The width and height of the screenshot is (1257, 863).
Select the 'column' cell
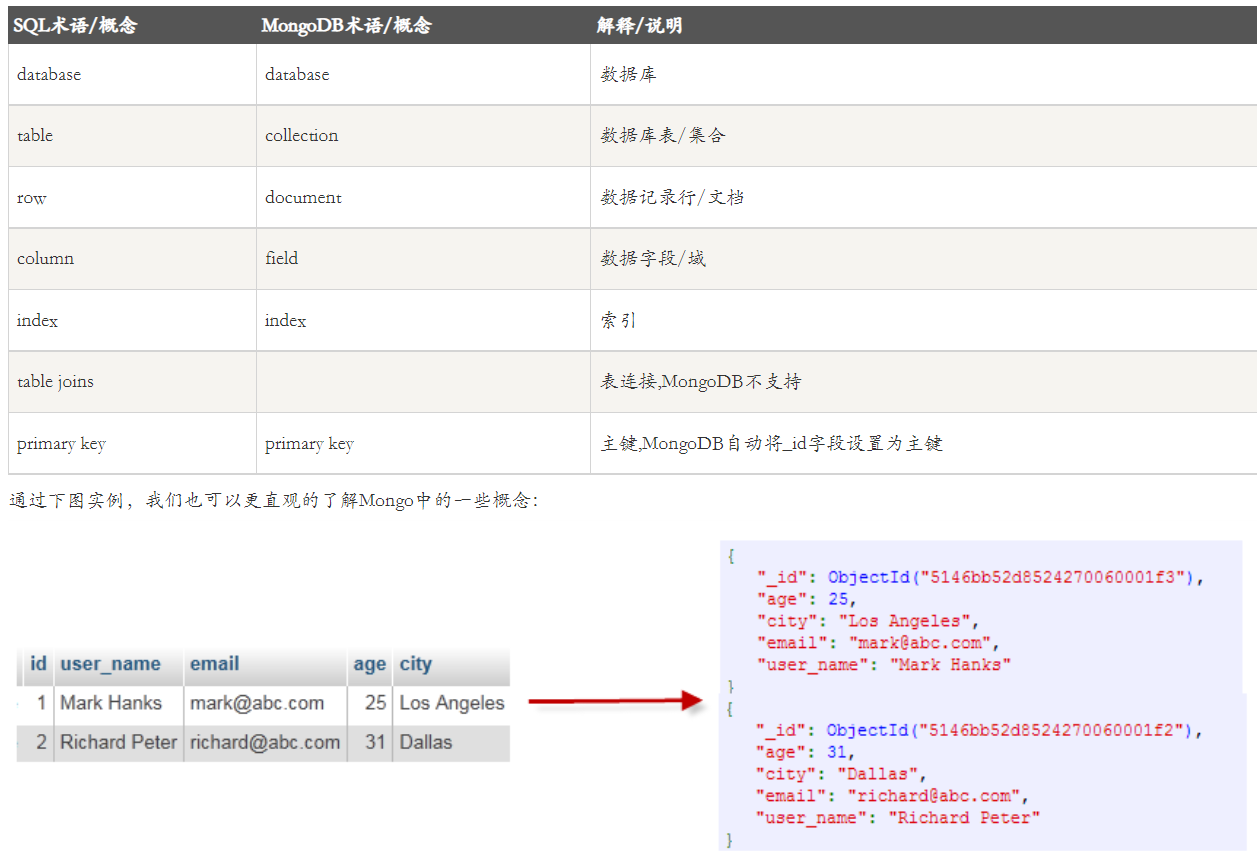pyautogui.click(x=132, y=258)
